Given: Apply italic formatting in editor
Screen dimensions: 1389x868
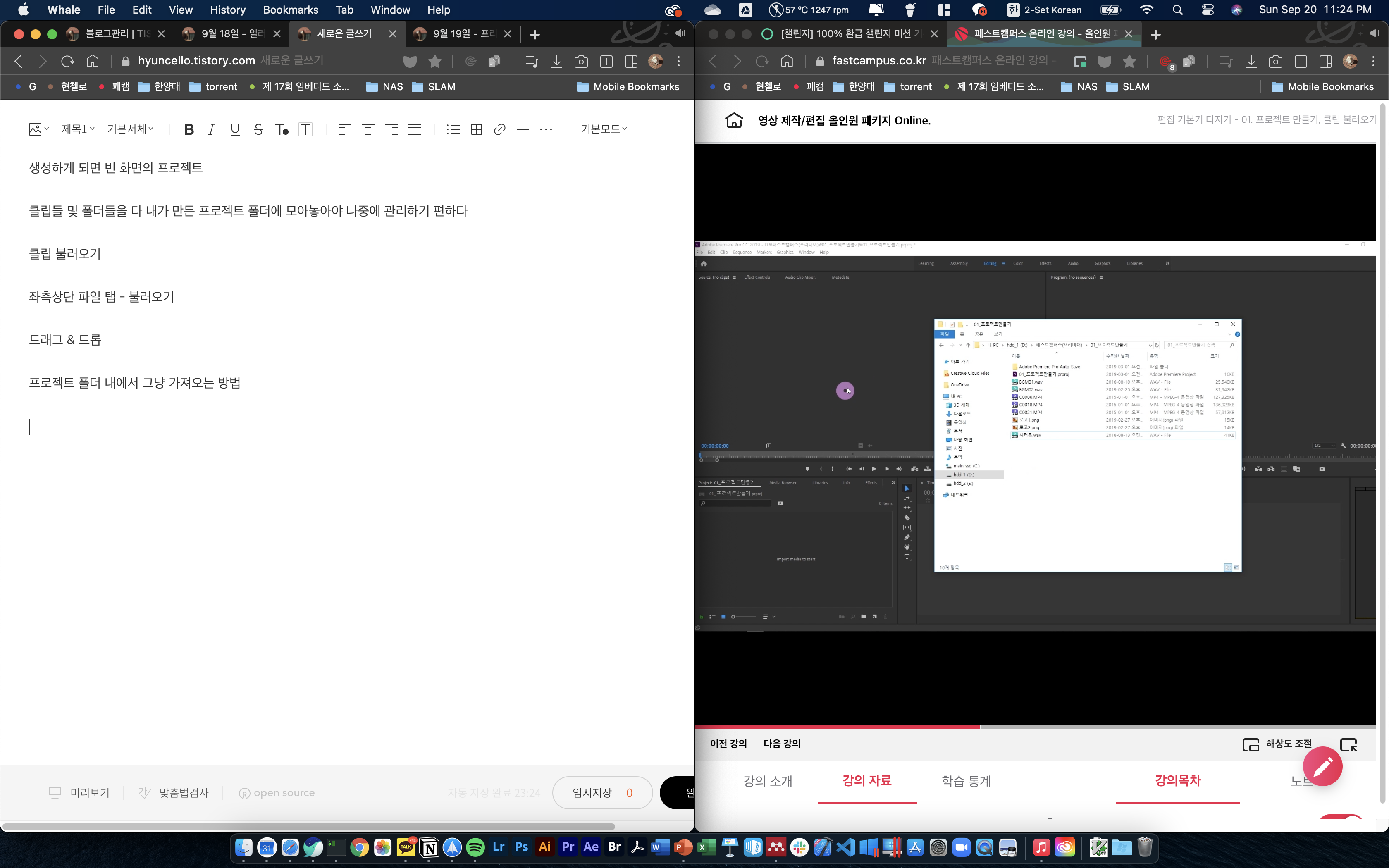Looking at the screenshot, I should tap(211, 129).
